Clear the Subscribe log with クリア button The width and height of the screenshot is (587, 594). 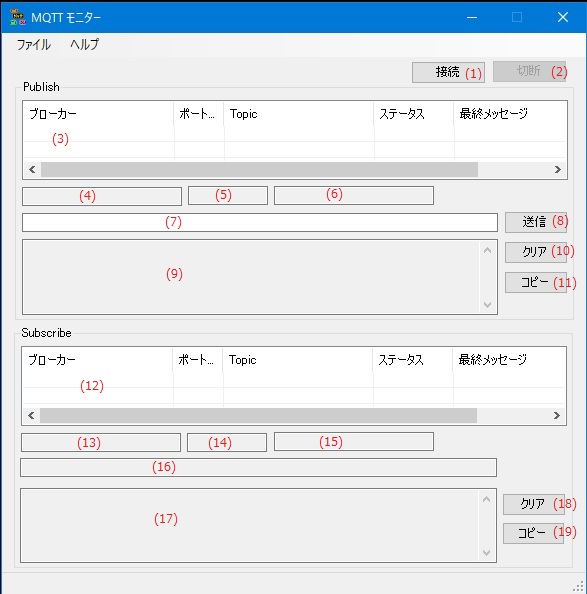click(x=534, y=504)
